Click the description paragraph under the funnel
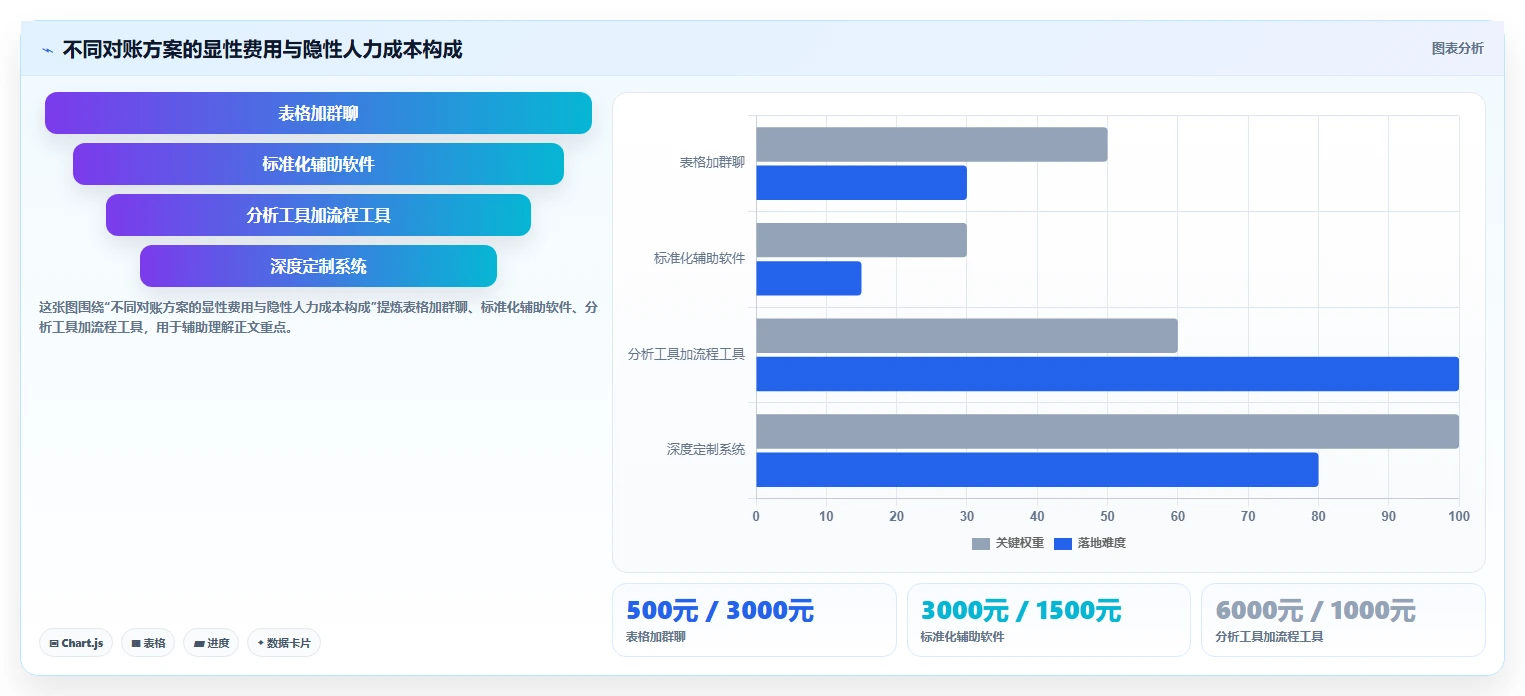The image size is (1525, 696). [x=318, y=317]
